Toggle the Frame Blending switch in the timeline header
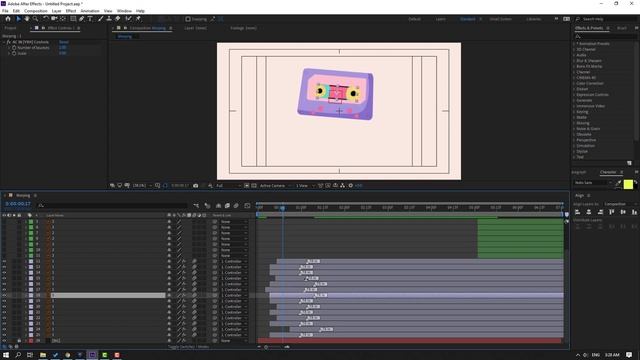This screenshot has width=640, height=360. point(227,206)
